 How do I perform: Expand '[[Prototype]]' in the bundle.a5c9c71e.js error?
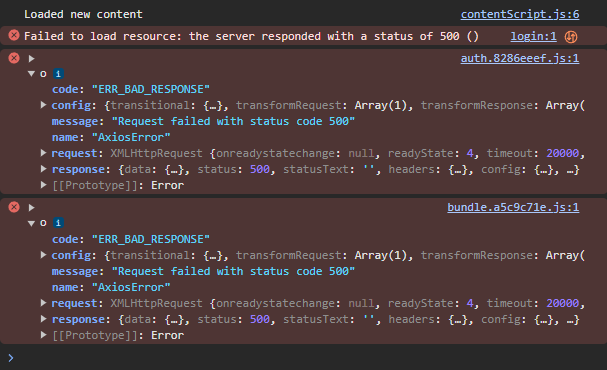43,335
